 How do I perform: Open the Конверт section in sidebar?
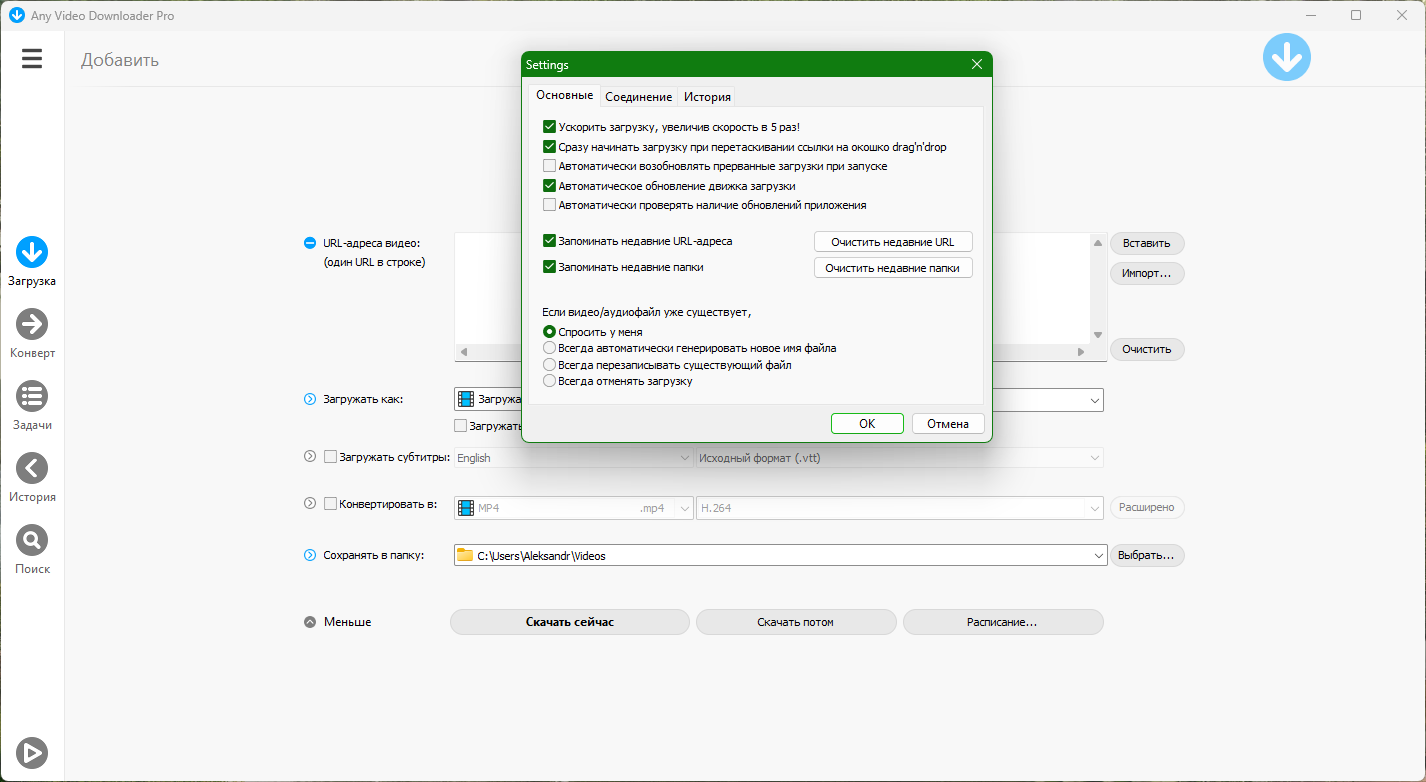point(32,334)
